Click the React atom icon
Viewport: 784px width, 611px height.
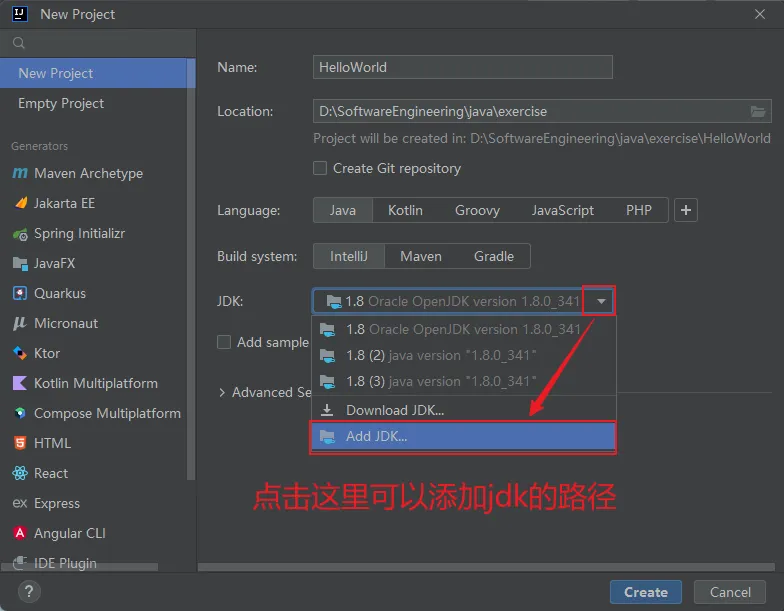click(x=20, y=474)
